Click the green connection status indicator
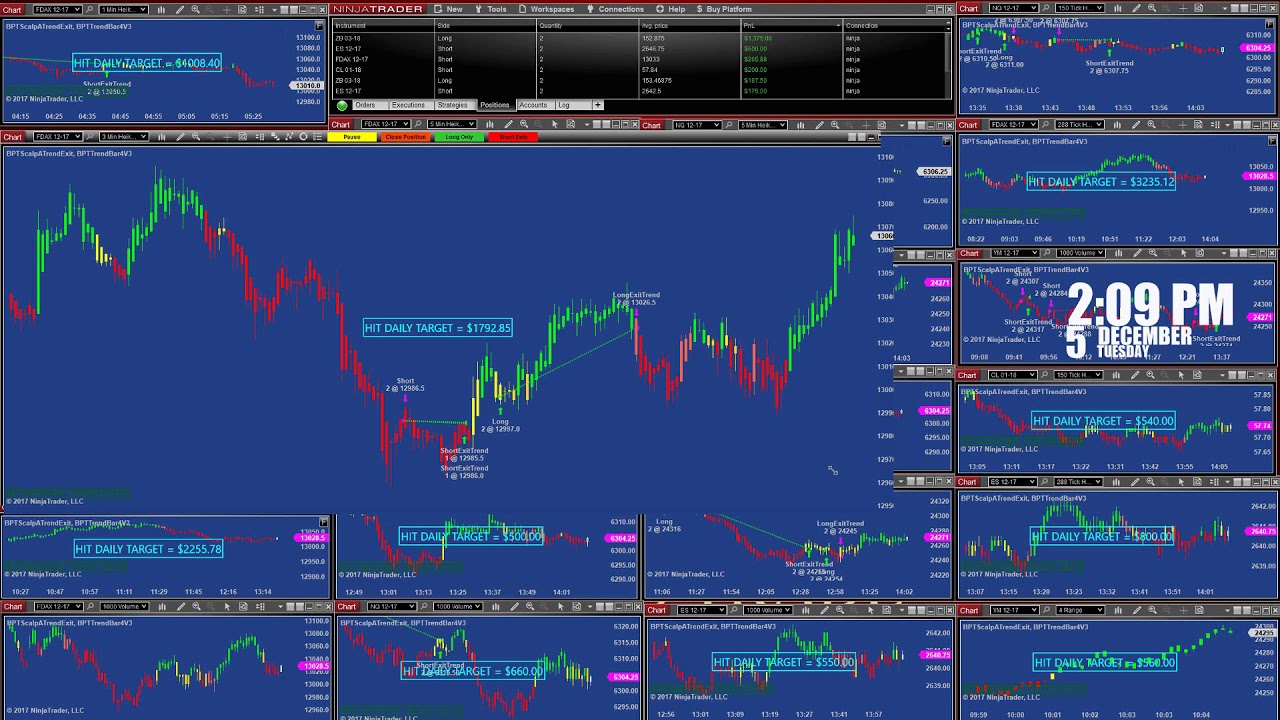1280x720 pixels. pyautogui.click(x=342, y=105)
